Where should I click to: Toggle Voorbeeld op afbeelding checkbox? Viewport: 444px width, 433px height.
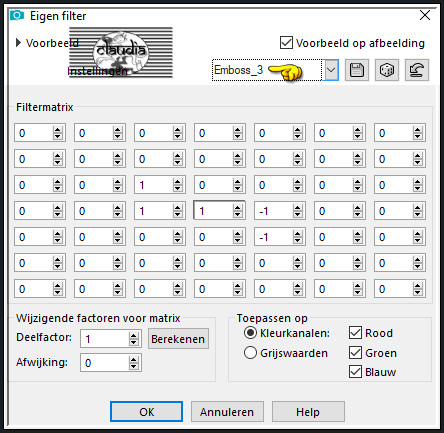point(286,43)
